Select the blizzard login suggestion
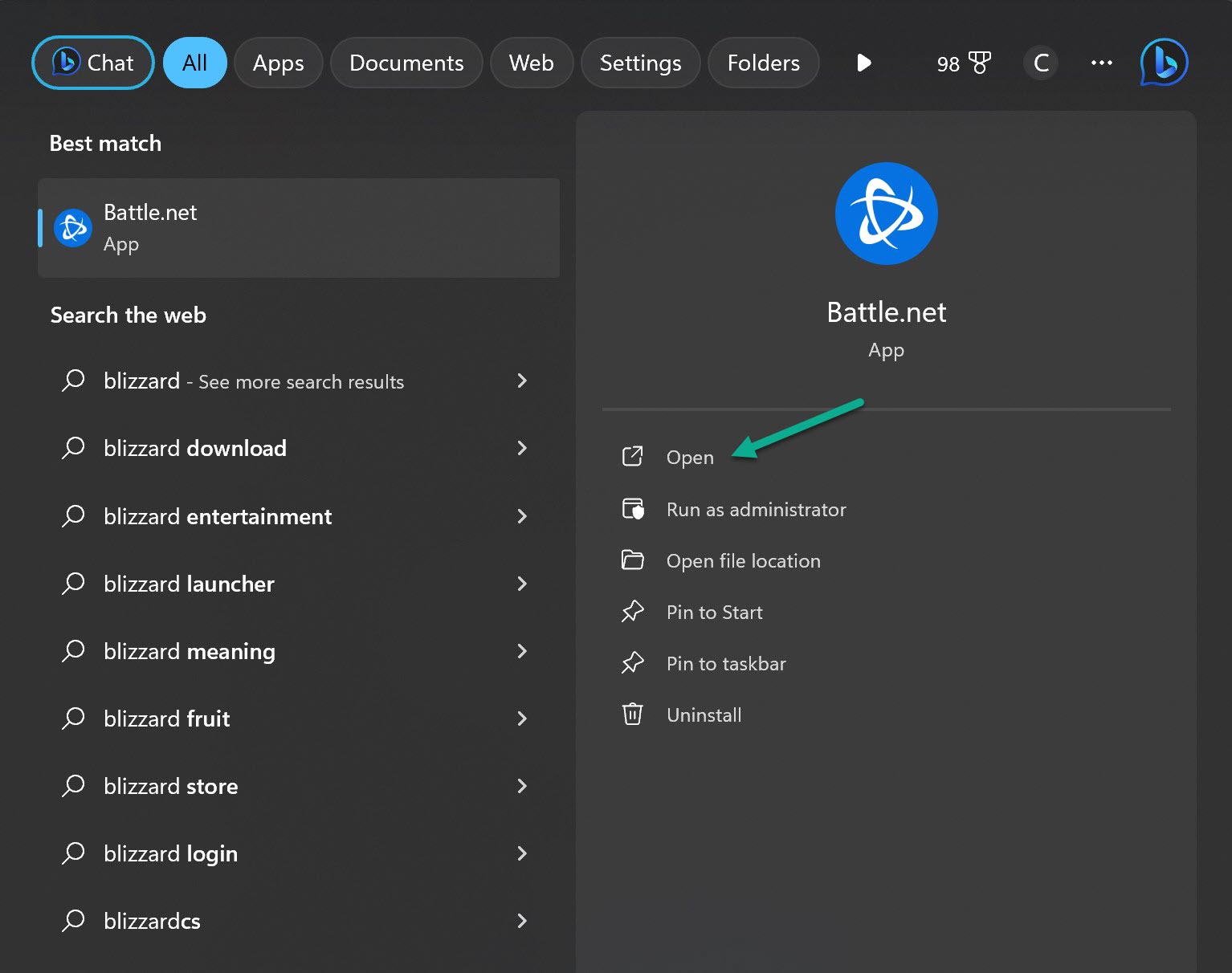Viewport: 1232px width, 973px height. pos(299,853)
